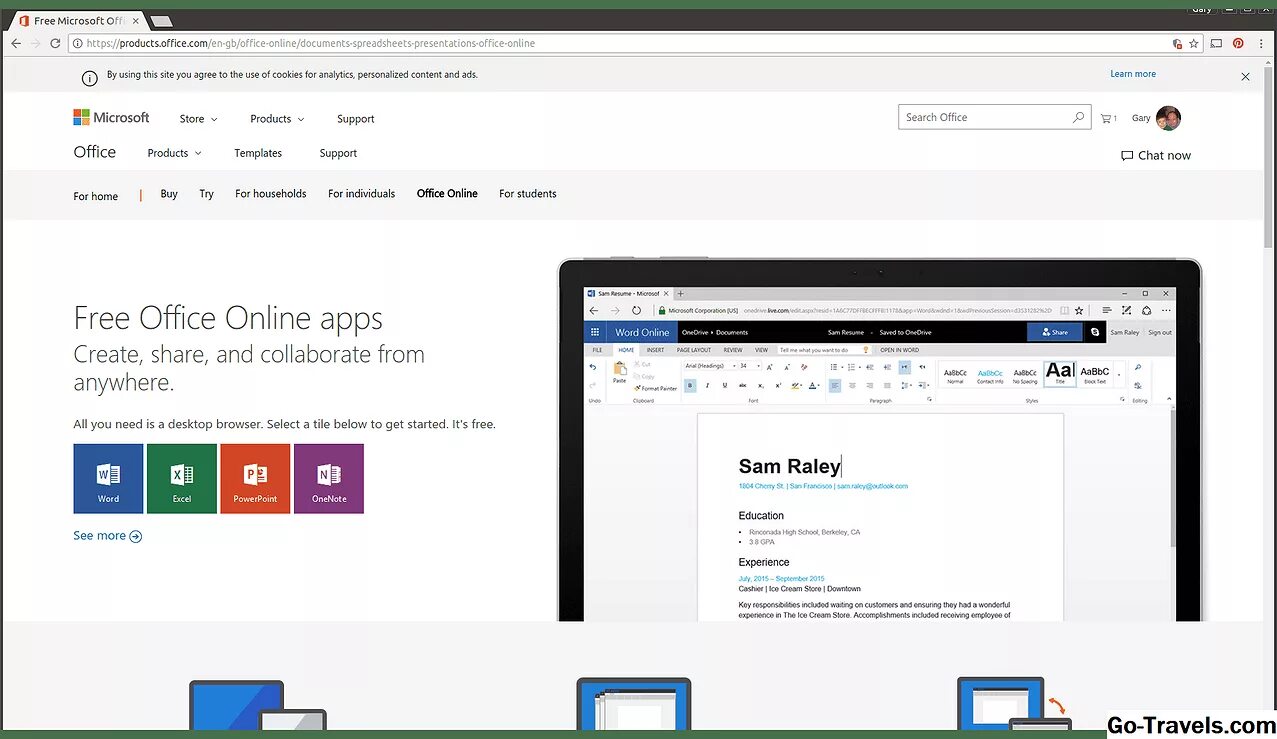Close the Free Microsoft Office browser tab
1277x739 pixels.
tap(135, 20)
